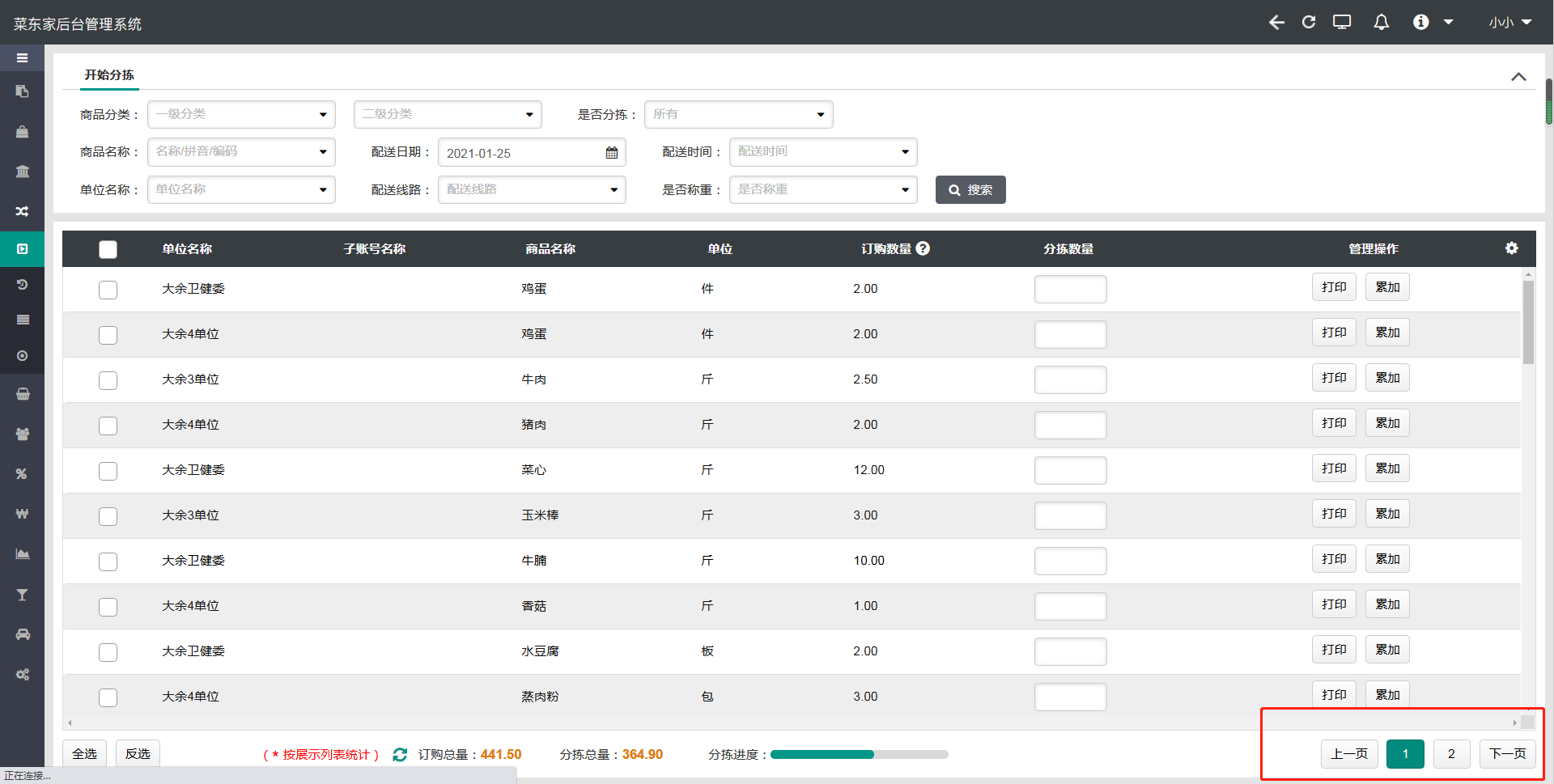This screenshot has height=784, width=1554.
Task: Click the 分拣数量 input for 菜心 row
Action: 1070,470
